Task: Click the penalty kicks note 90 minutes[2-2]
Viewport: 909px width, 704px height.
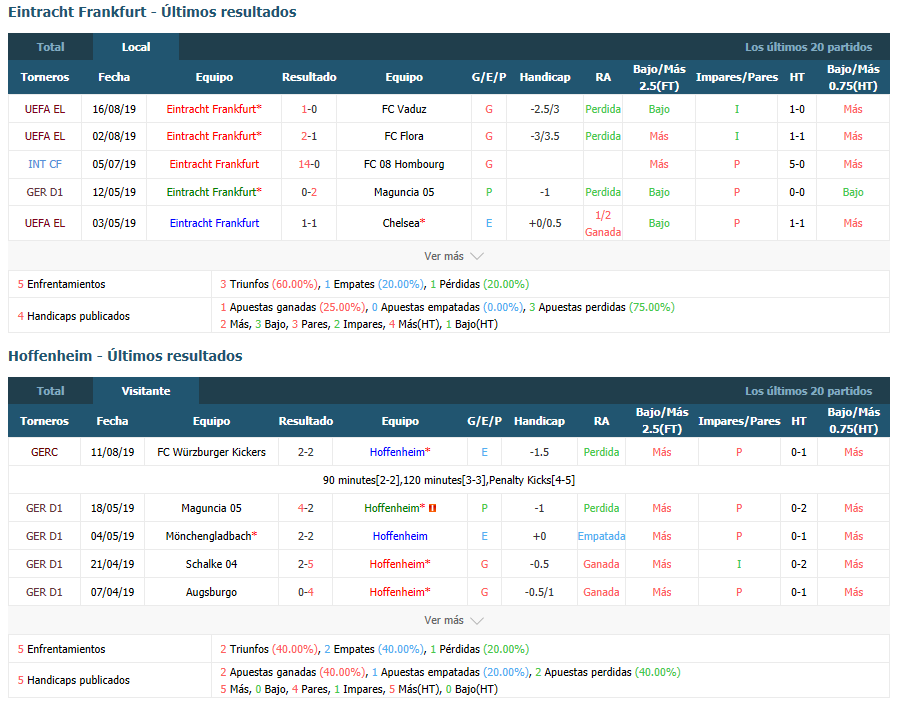Action: (x=449, y=480)
